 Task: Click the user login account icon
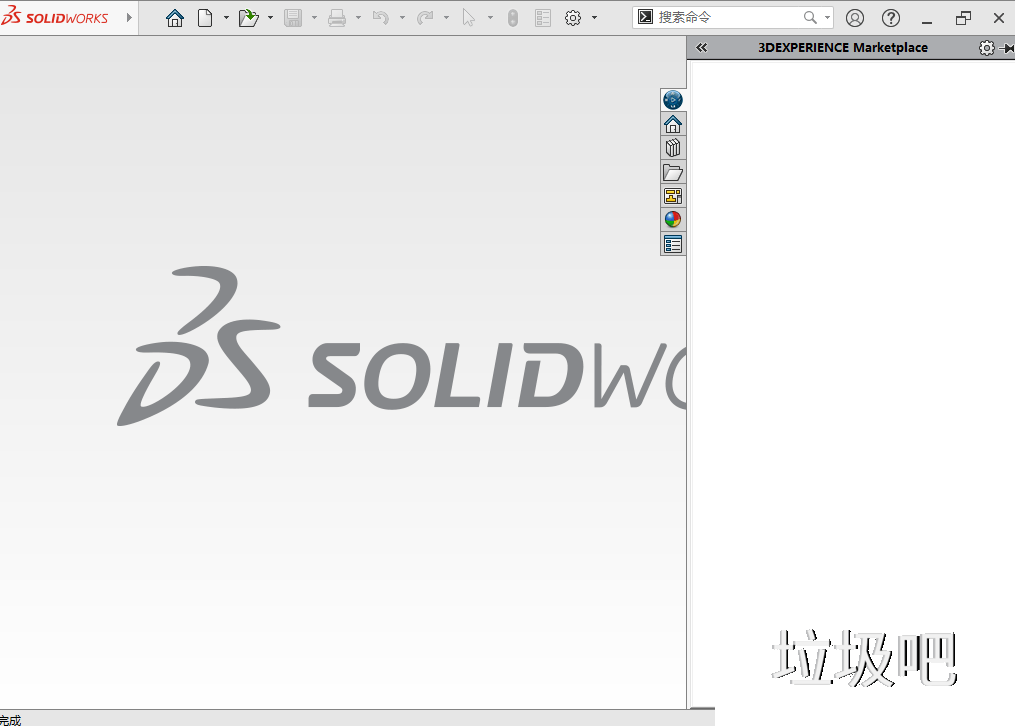pyautogui.click(x=855, y=18)
